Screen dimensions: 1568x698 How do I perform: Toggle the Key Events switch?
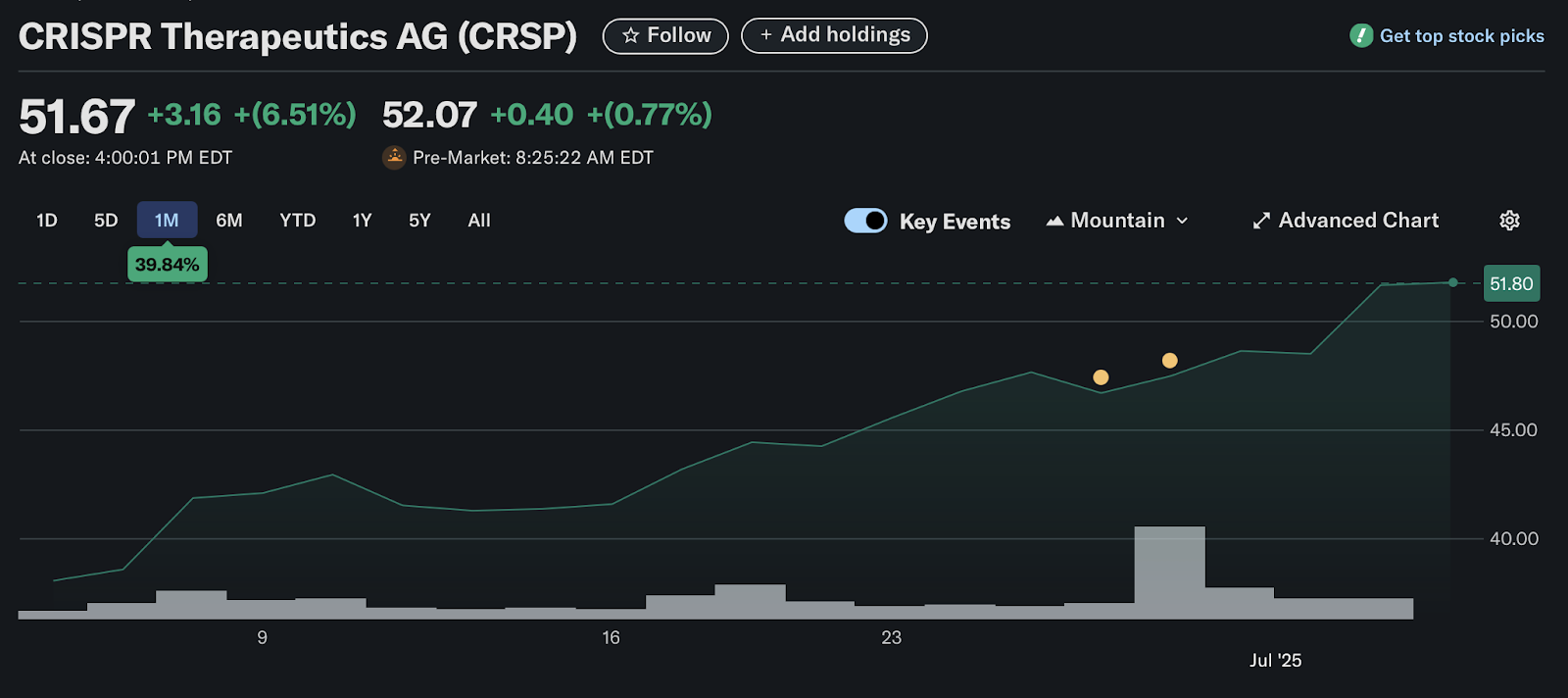click(865, 221)
